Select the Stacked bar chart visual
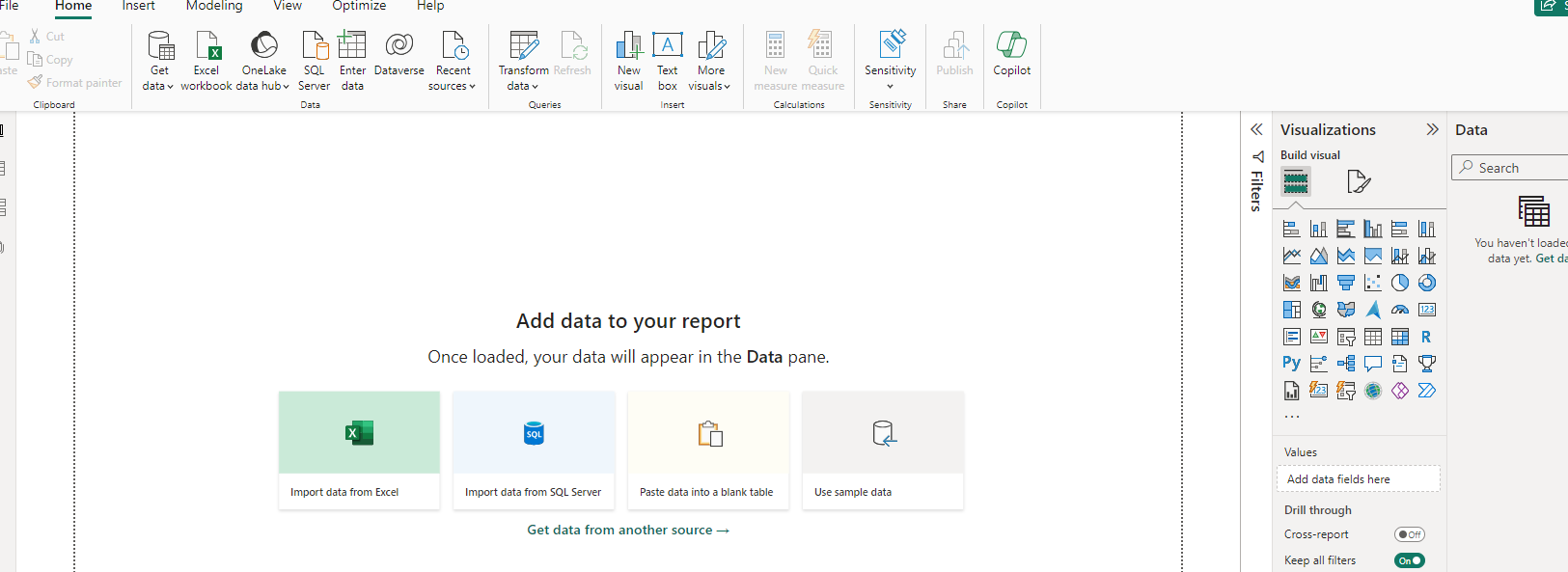 click(1291, 229)
